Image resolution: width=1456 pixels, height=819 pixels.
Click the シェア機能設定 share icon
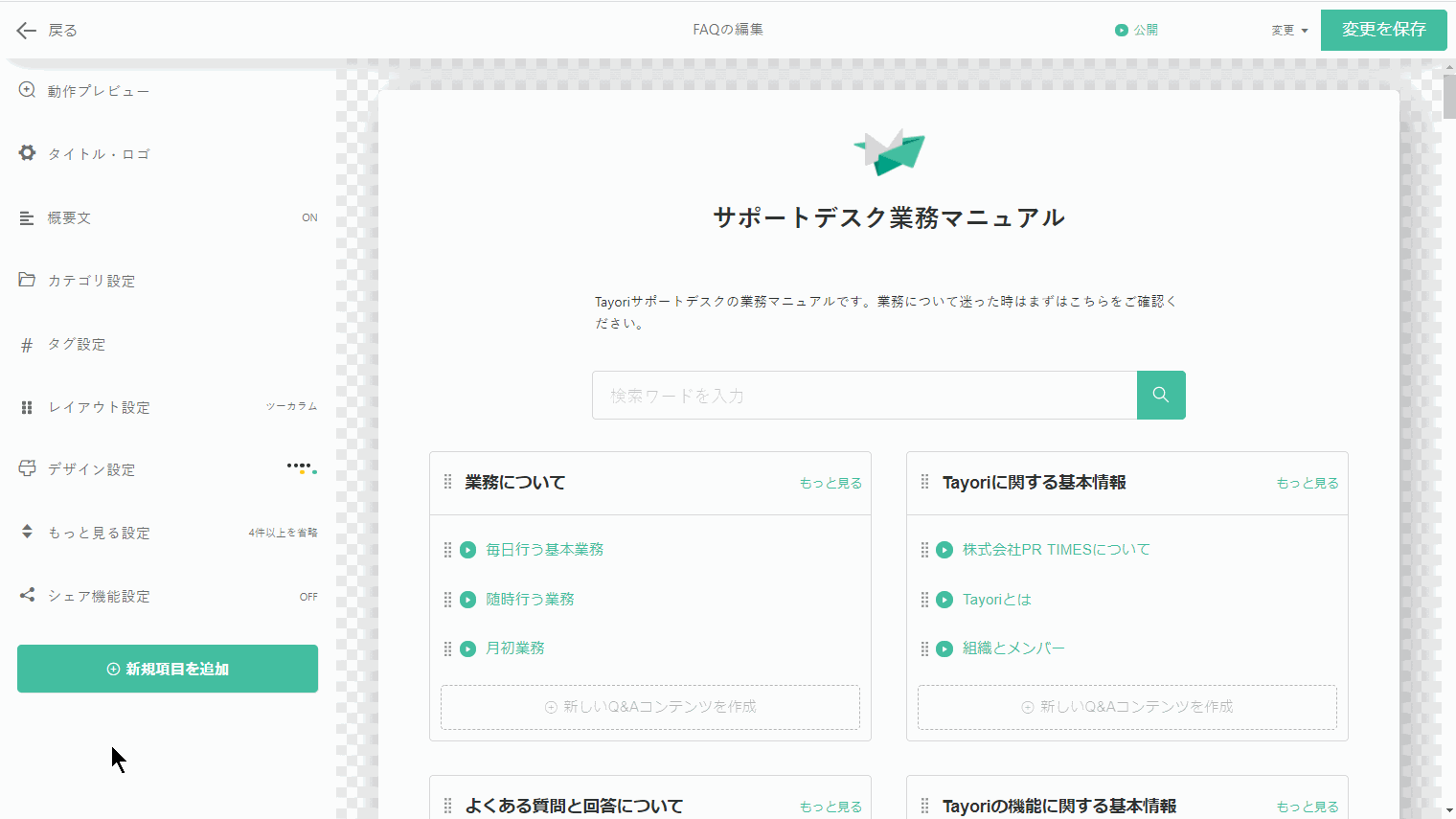(x=27, y=595)
